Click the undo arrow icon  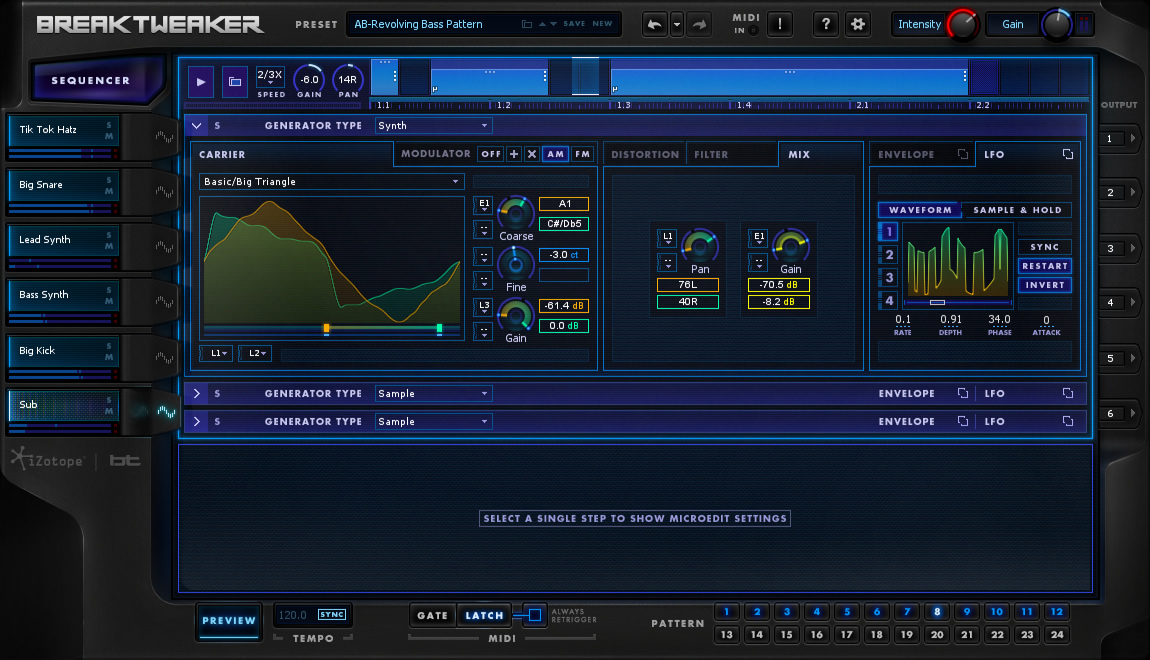(654, 24)
